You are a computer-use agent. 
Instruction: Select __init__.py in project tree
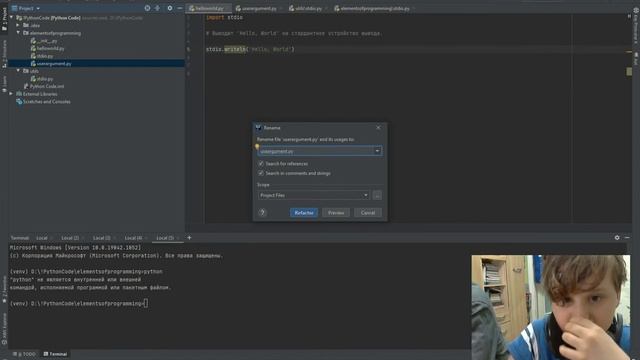(x=44, y=41)
